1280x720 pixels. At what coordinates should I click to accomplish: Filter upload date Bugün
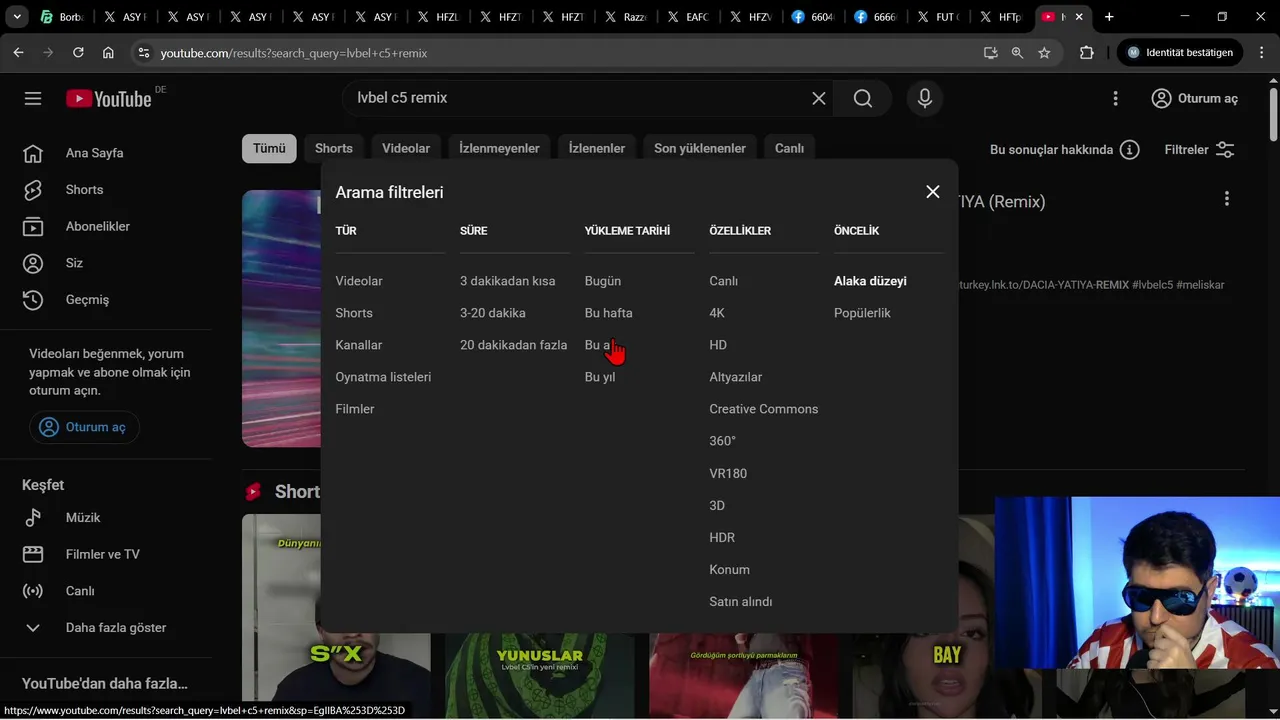603,281
